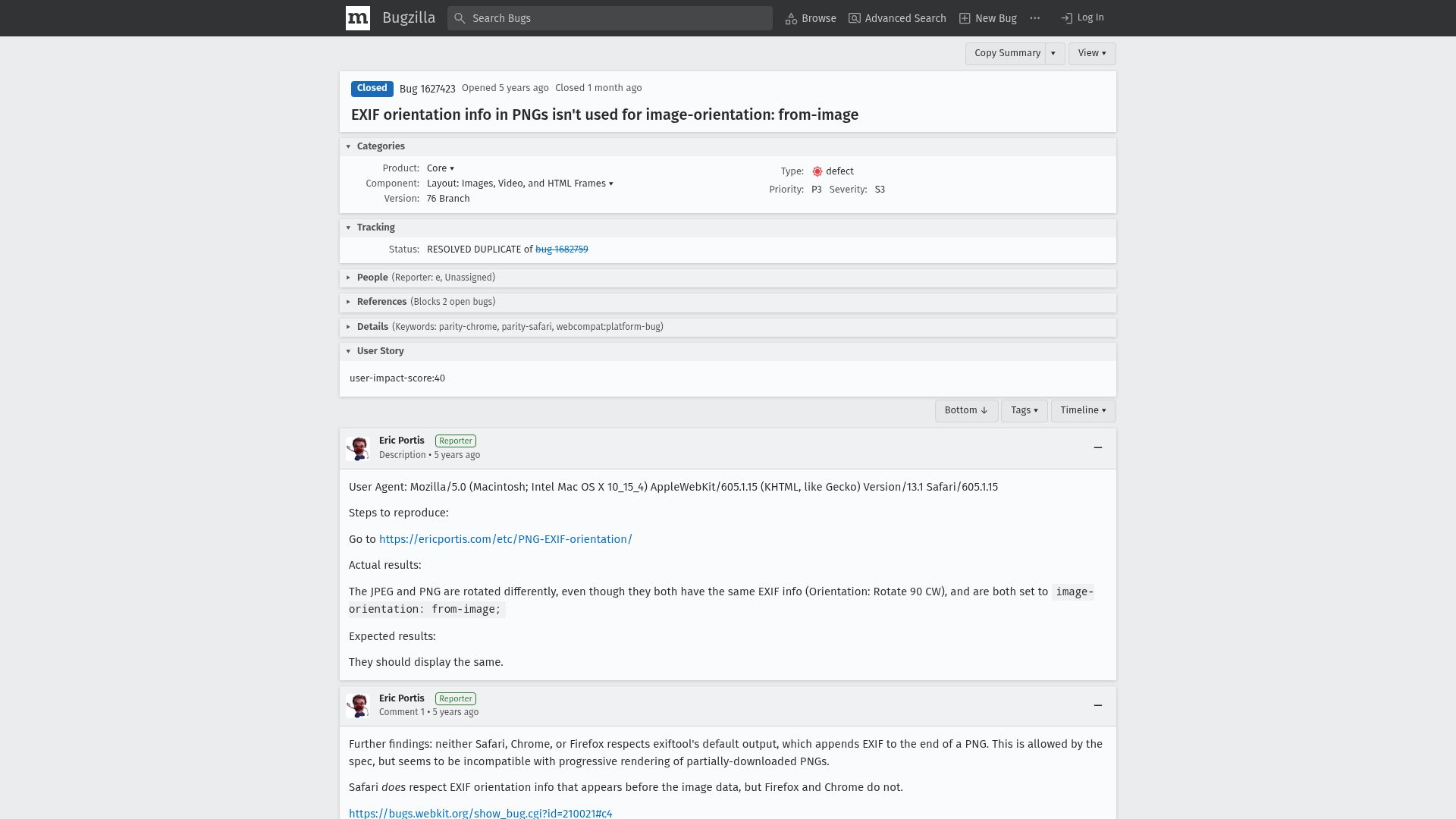The image size is (1456, 819).
Task: Click the Closed status badge
Action: [372, 89]
